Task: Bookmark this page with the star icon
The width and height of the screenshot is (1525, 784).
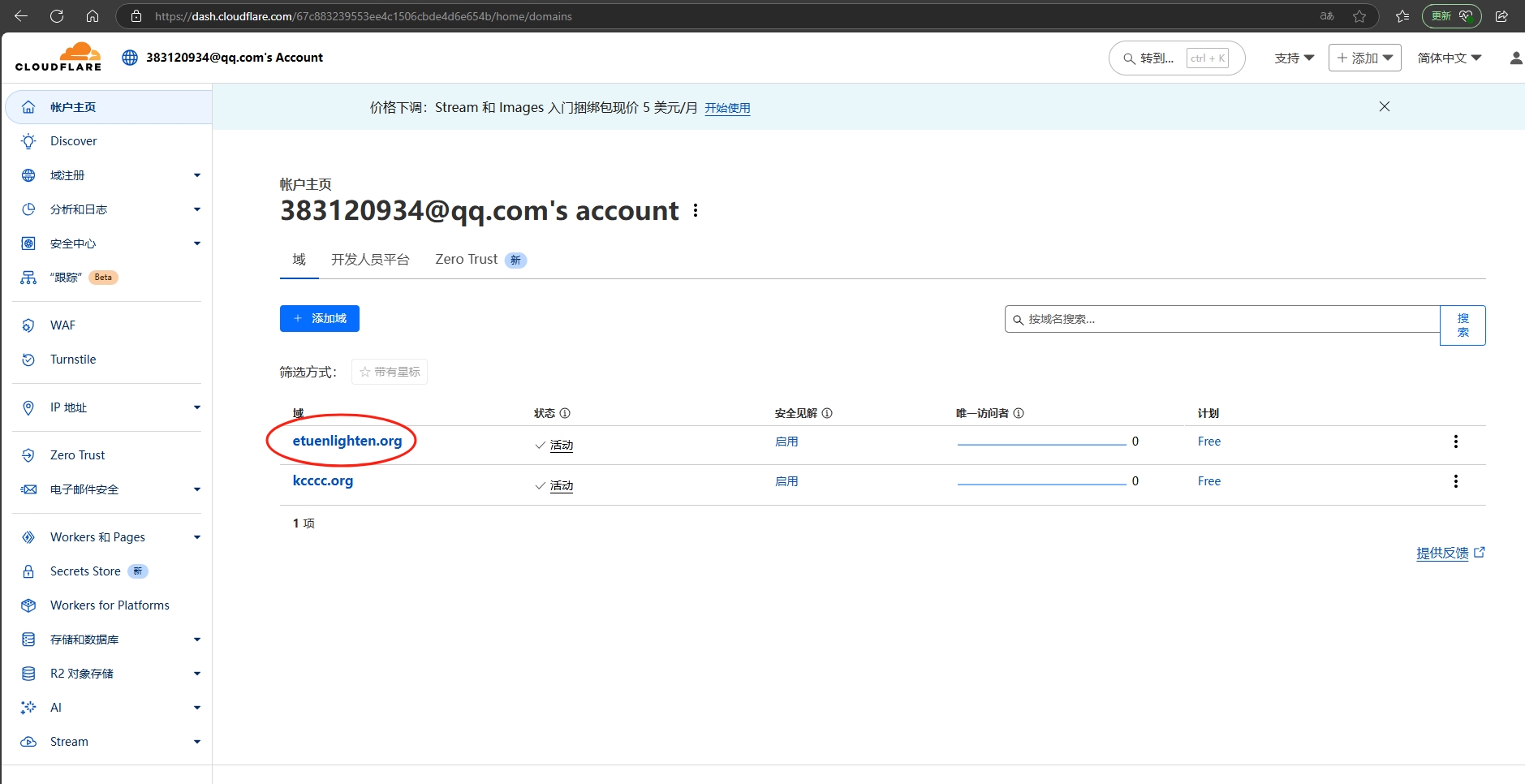Action: pos(1359,15)
